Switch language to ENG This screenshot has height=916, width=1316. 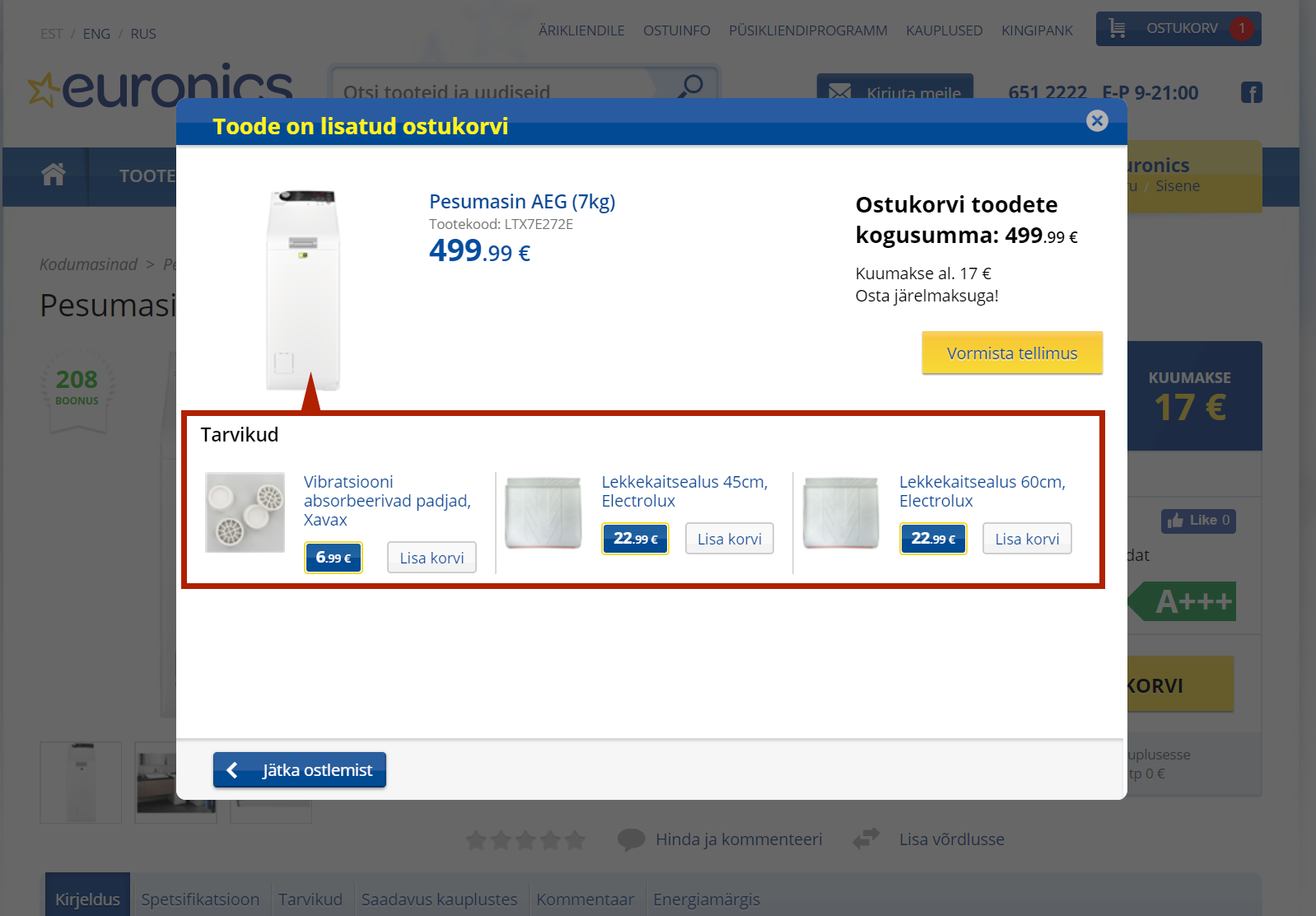point(96,34)
